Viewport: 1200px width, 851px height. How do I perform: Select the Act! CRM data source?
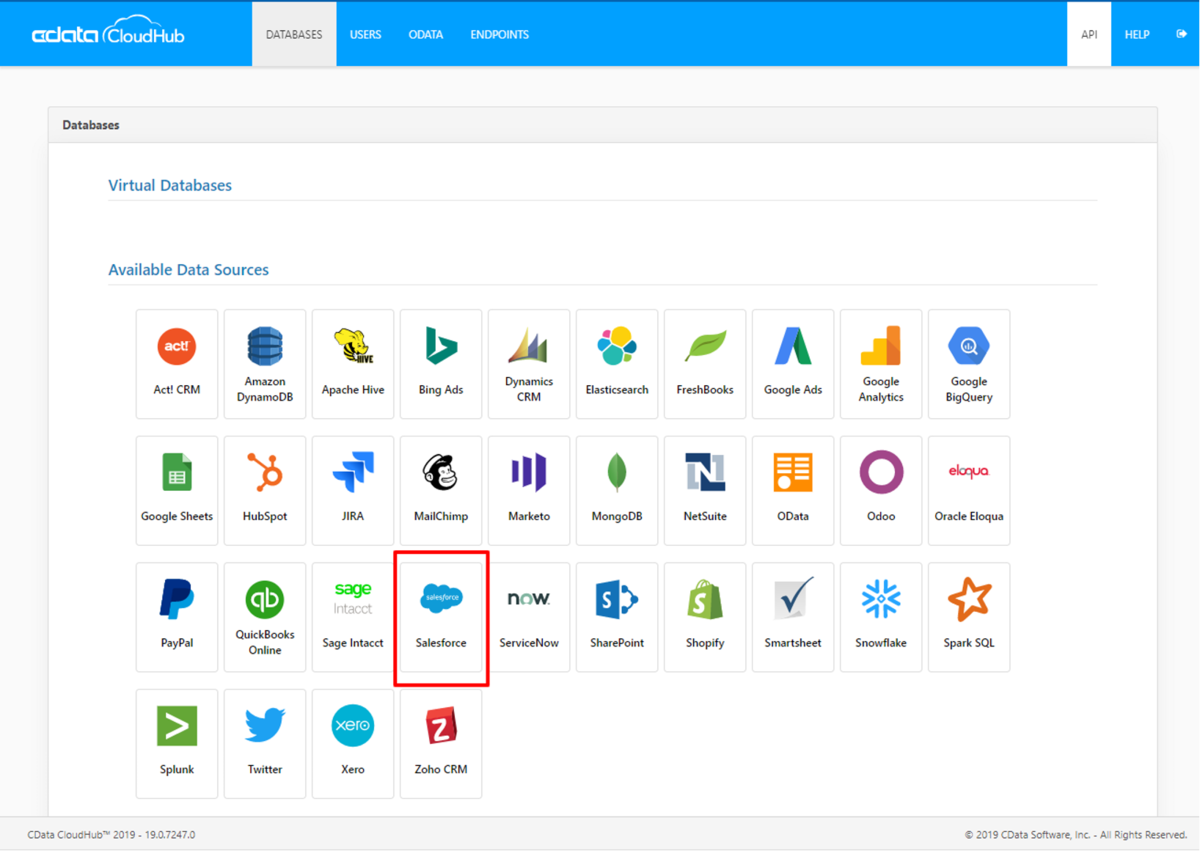tap(177, 364)
